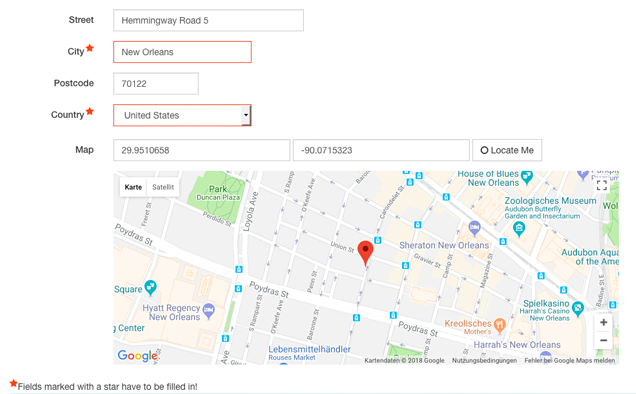Zoom in with the plus button
636x394 pixels.
(x=604, y=322)
